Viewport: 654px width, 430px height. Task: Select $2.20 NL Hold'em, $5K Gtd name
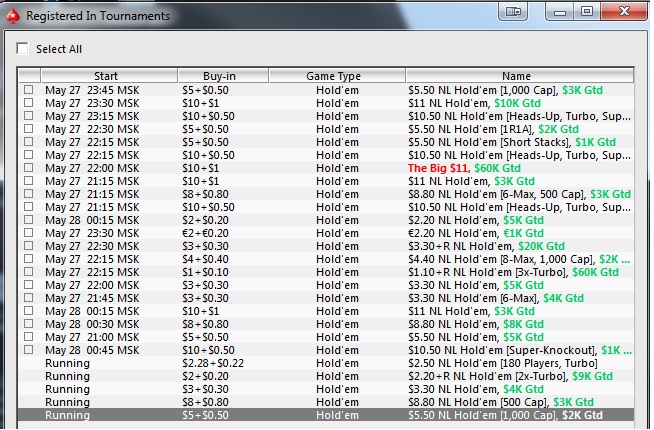tap(476, 220)
